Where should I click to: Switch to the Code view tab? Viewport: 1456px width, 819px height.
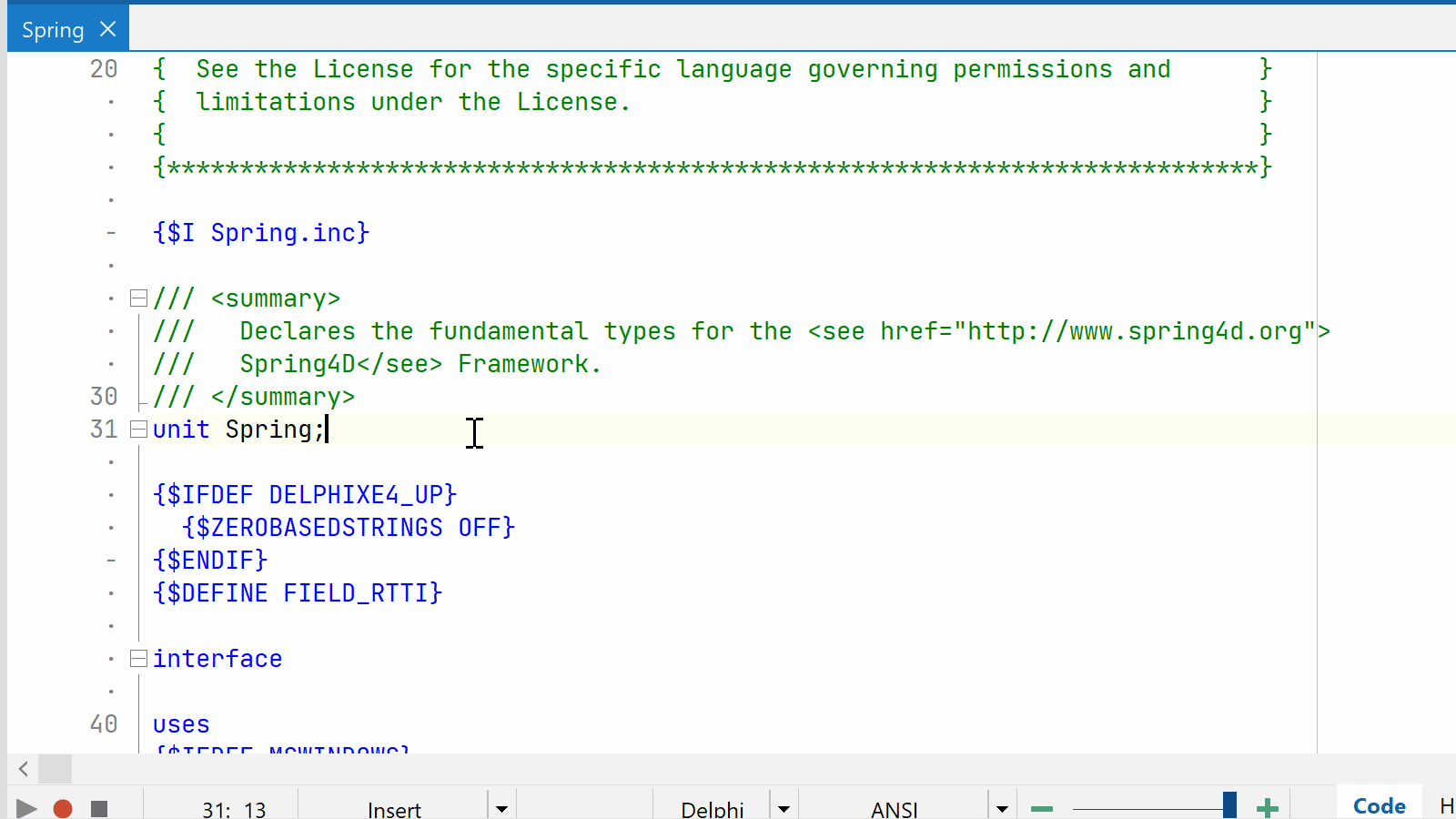[x=1380, y=805]
